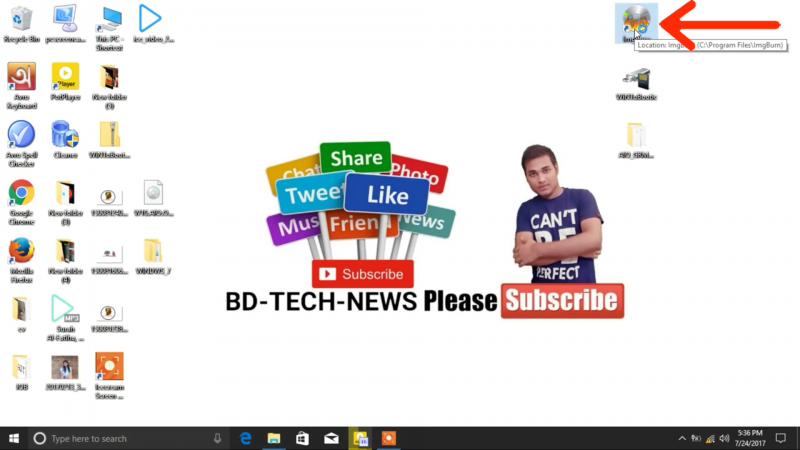
Task: Select This PC - Shortcut icon
Action: click(109, 28)
